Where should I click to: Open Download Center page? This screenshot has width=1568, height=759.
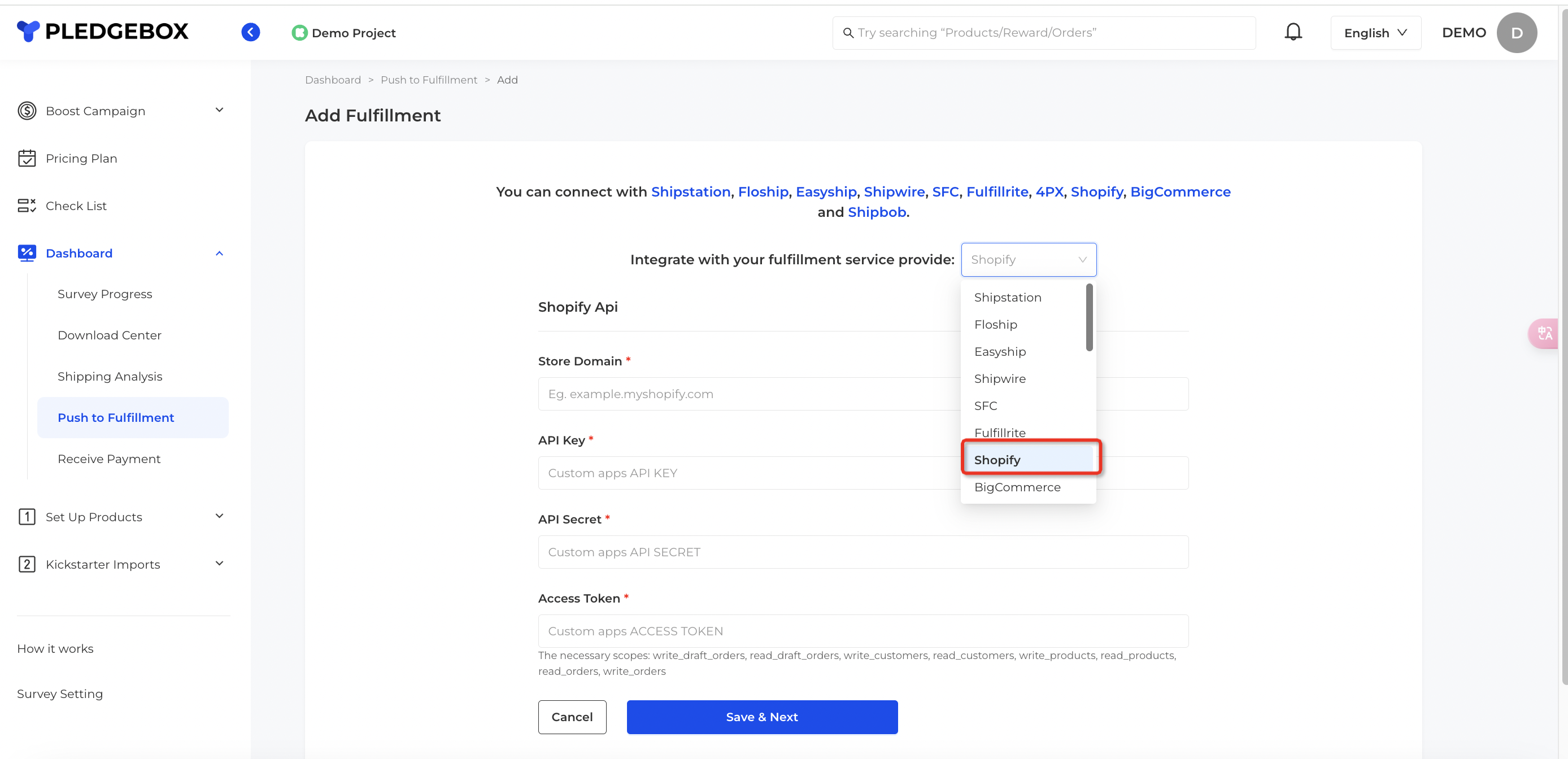click(x=110, y=335)
